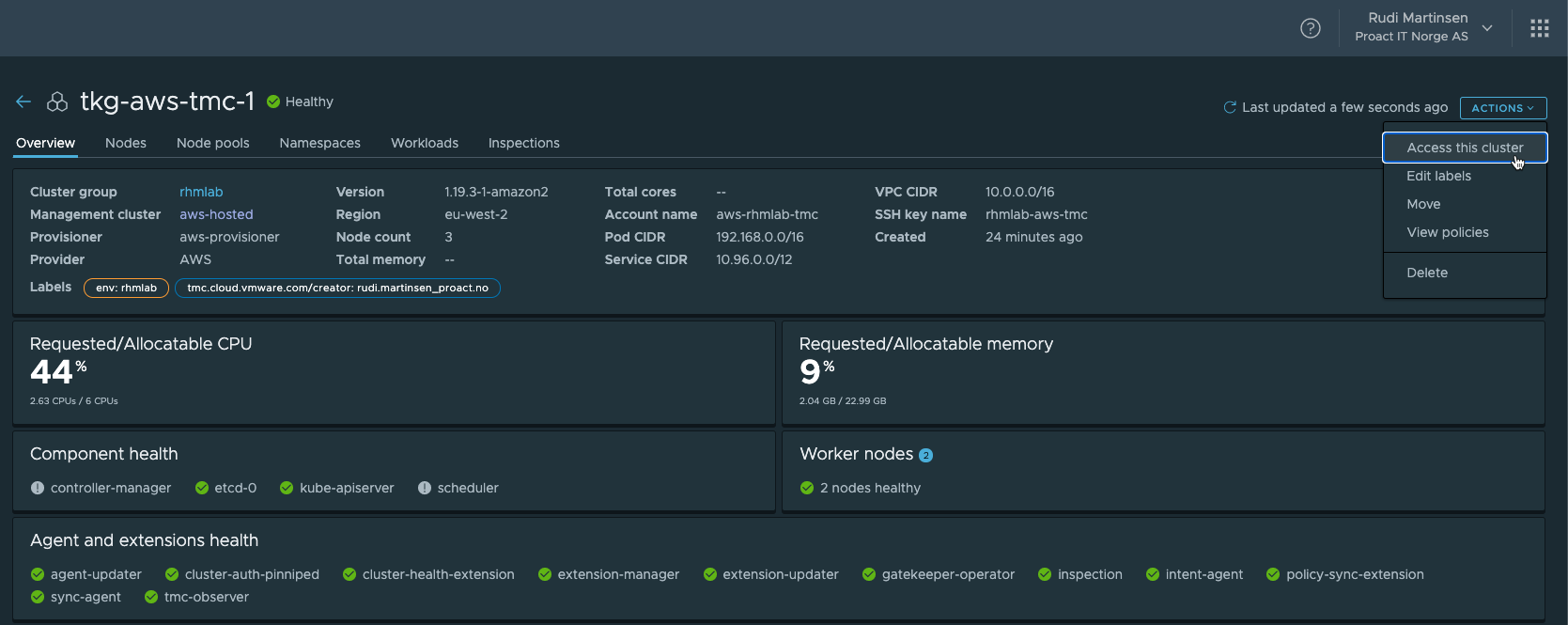Screen dimensions: 1568x625
Task: Click the scheduler warning status icon
Action: pyautogui.click(x=425, y=488)
